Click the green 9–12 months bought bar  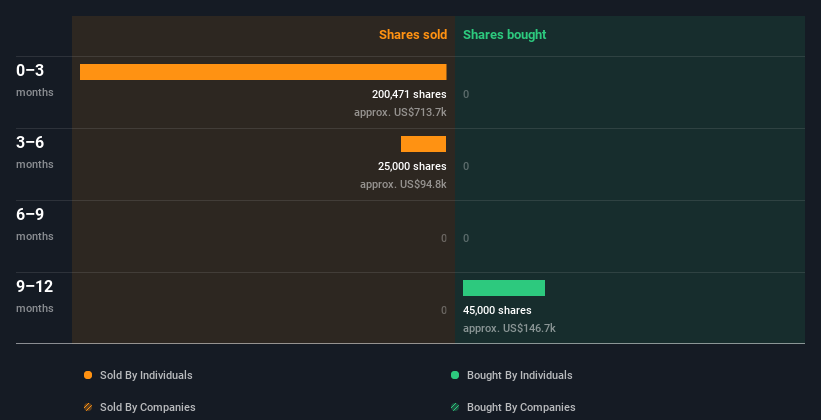click(504, 288)
